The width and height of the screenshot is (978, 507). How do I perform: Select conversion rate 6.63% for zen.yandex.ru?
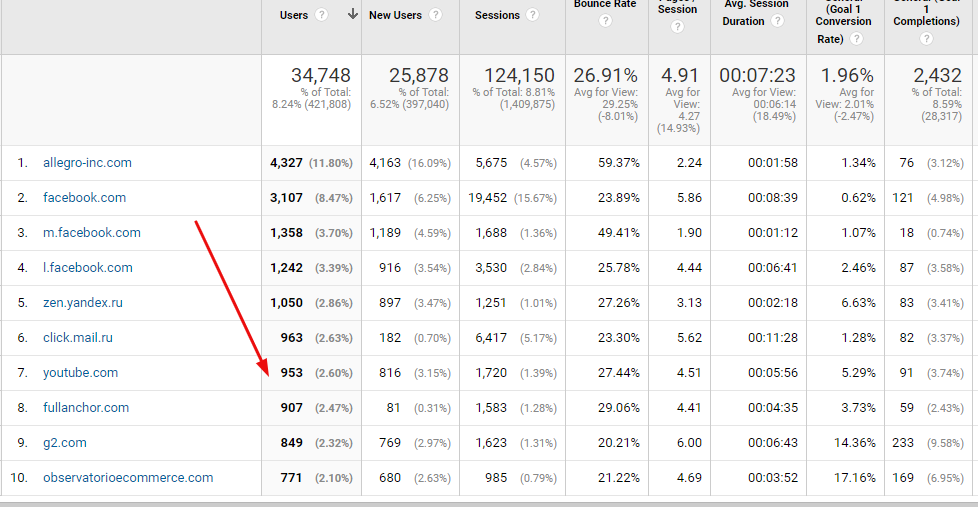click(858, 302)
